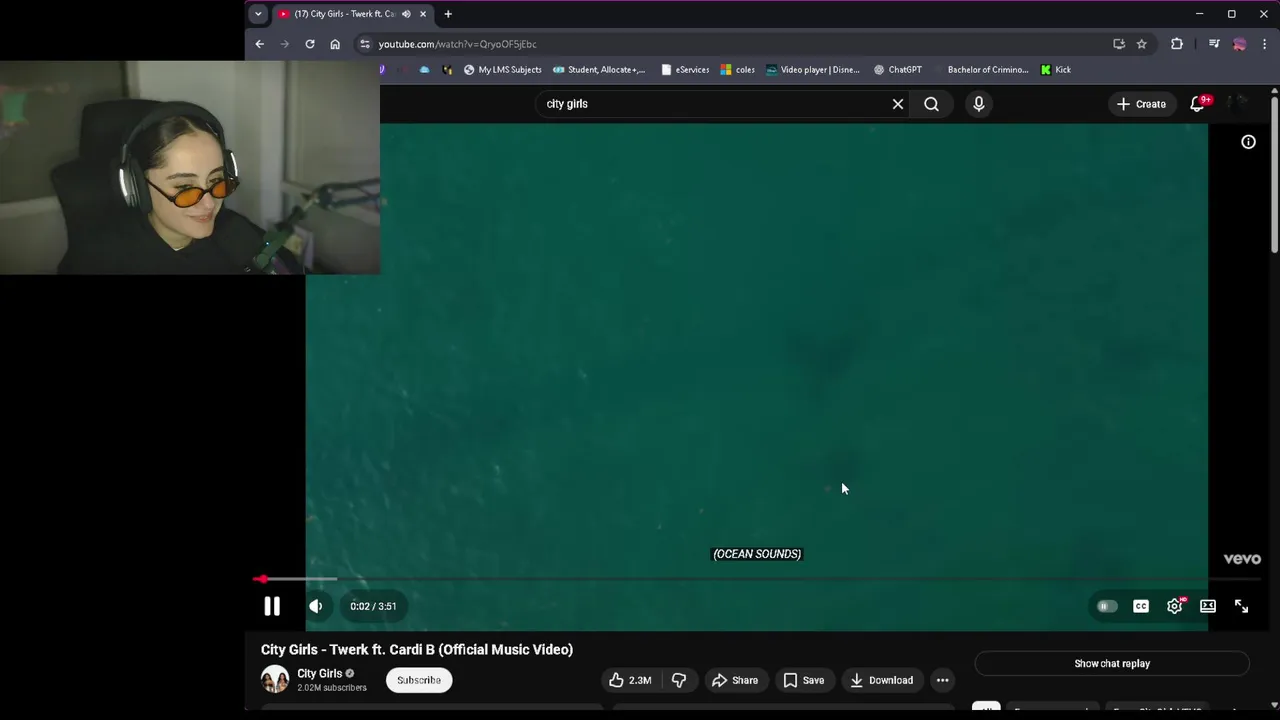Screen dimensions: 1280x720
Task: Open the Chrome three-dot menu
Action: tap(1265, 44)
